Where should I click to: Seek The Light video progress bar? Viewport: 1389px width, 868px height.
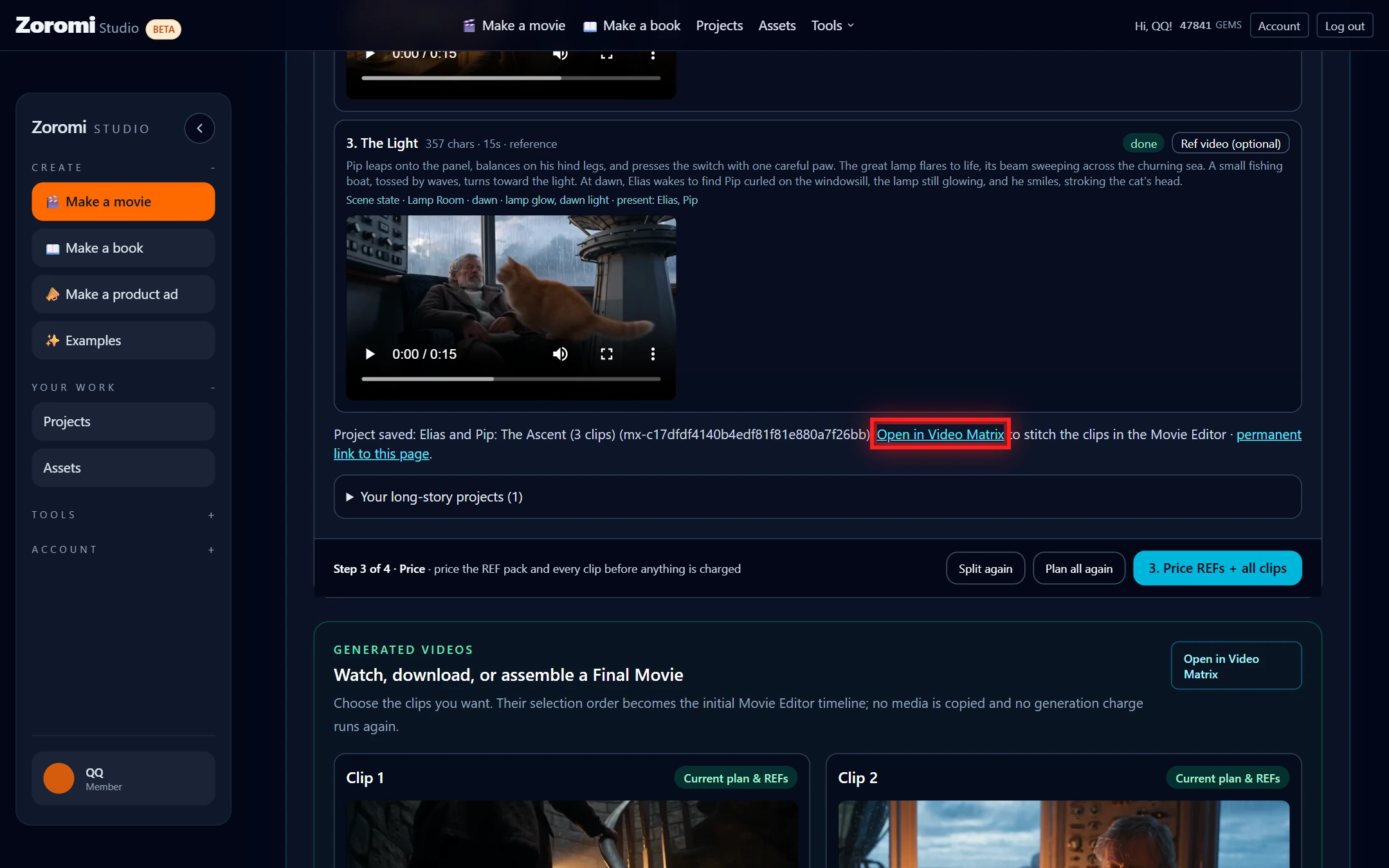click(511, 379)
